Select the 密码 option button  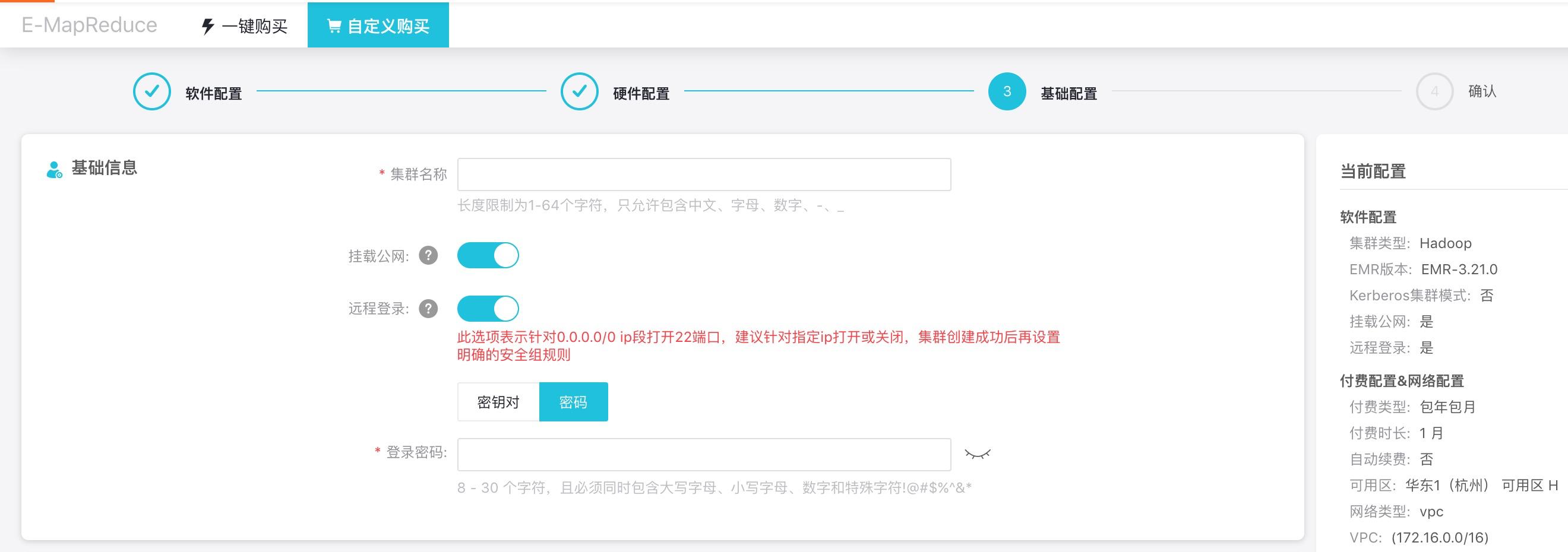point(573,401)
